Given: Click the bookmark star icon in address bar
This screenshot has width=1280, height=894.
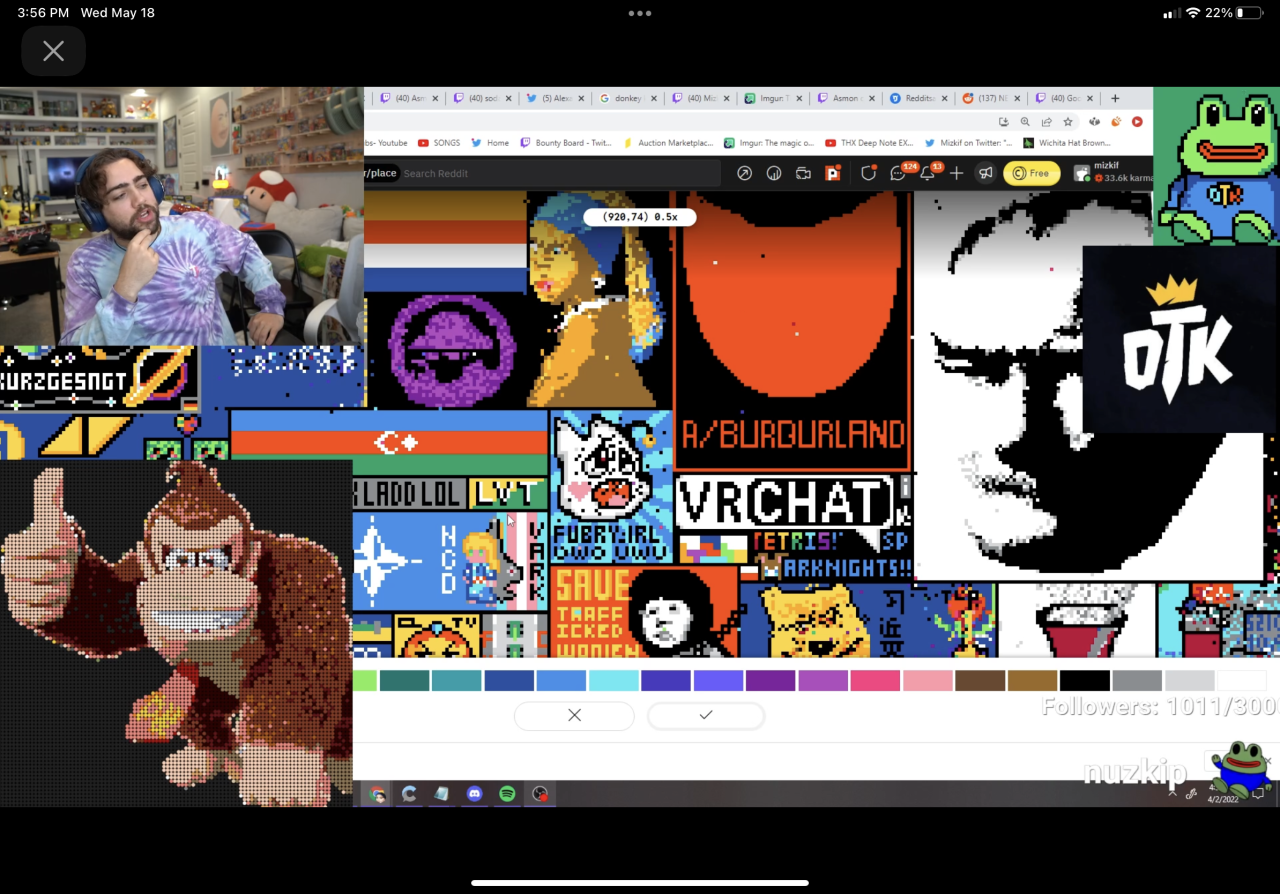Looking at the screenshot, I should click(1068, 122).
